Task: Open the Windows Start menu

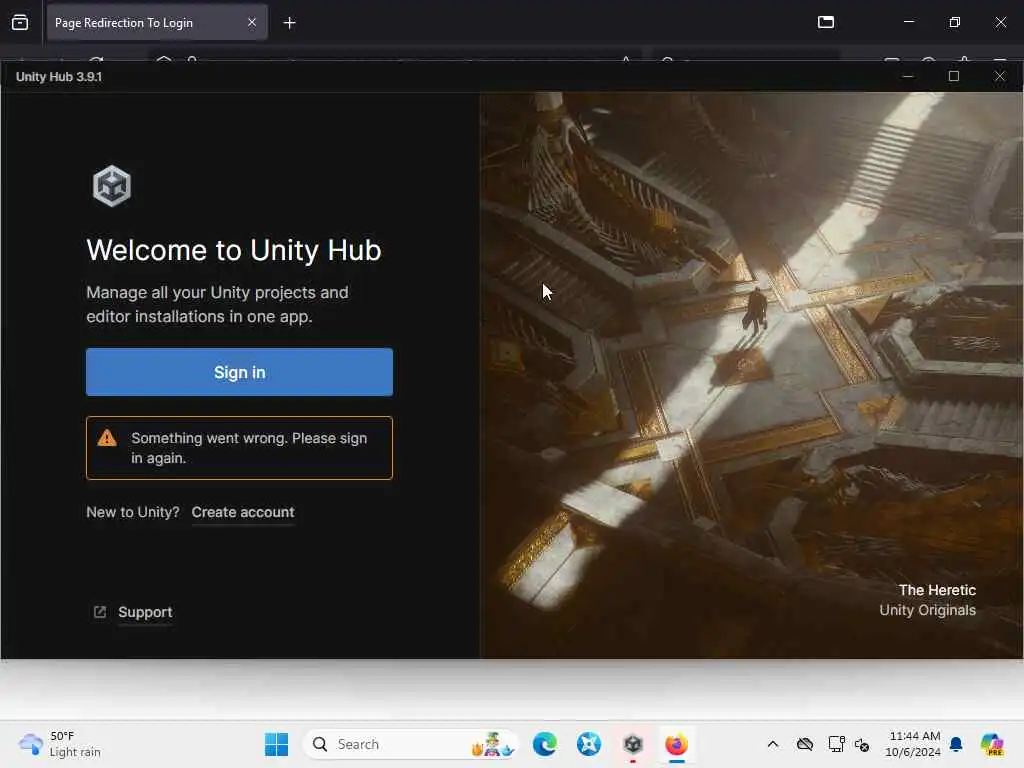Action: tap(276, 744)
